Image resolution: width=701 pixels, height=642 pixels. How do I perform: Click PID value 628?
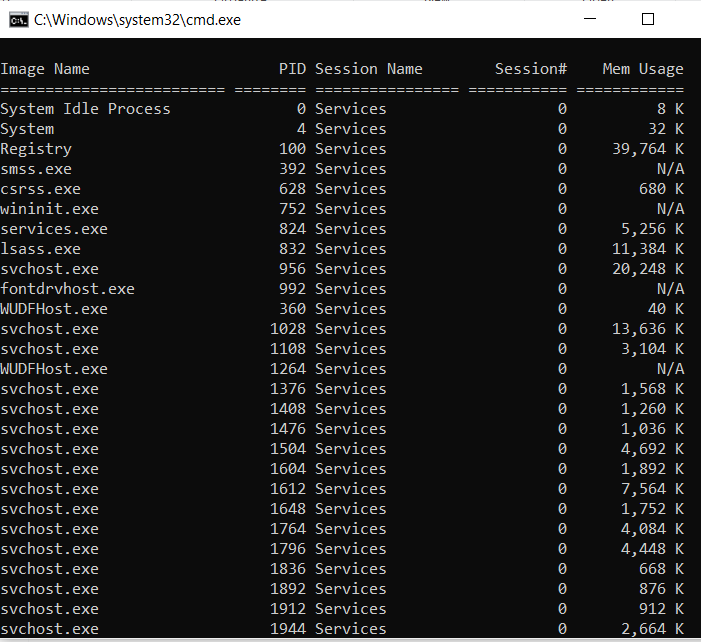[x=292, y=189]
